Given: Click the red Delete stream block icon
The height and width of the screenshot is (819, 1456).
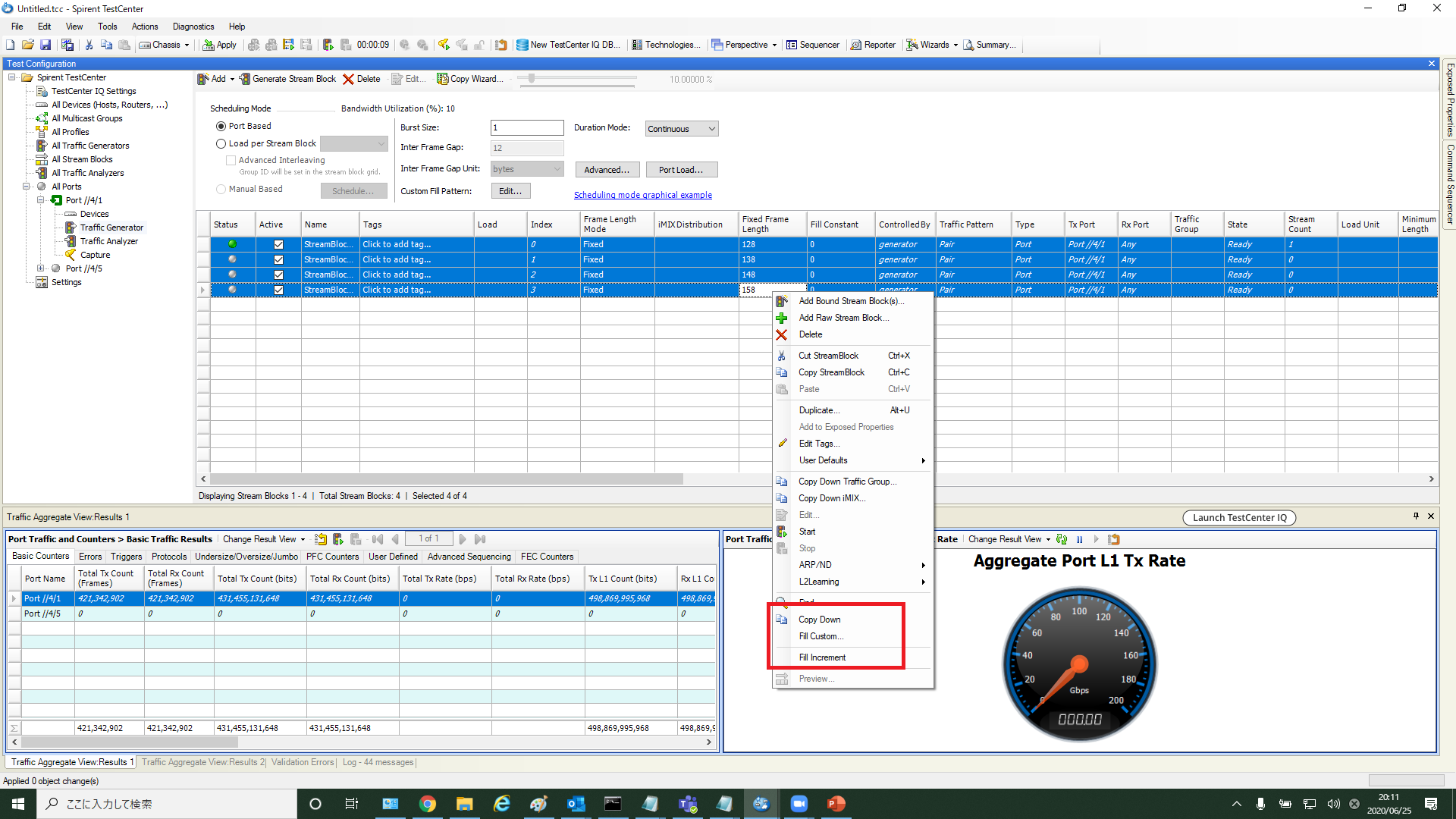Looking at the screenshot, I should [348, 79].
